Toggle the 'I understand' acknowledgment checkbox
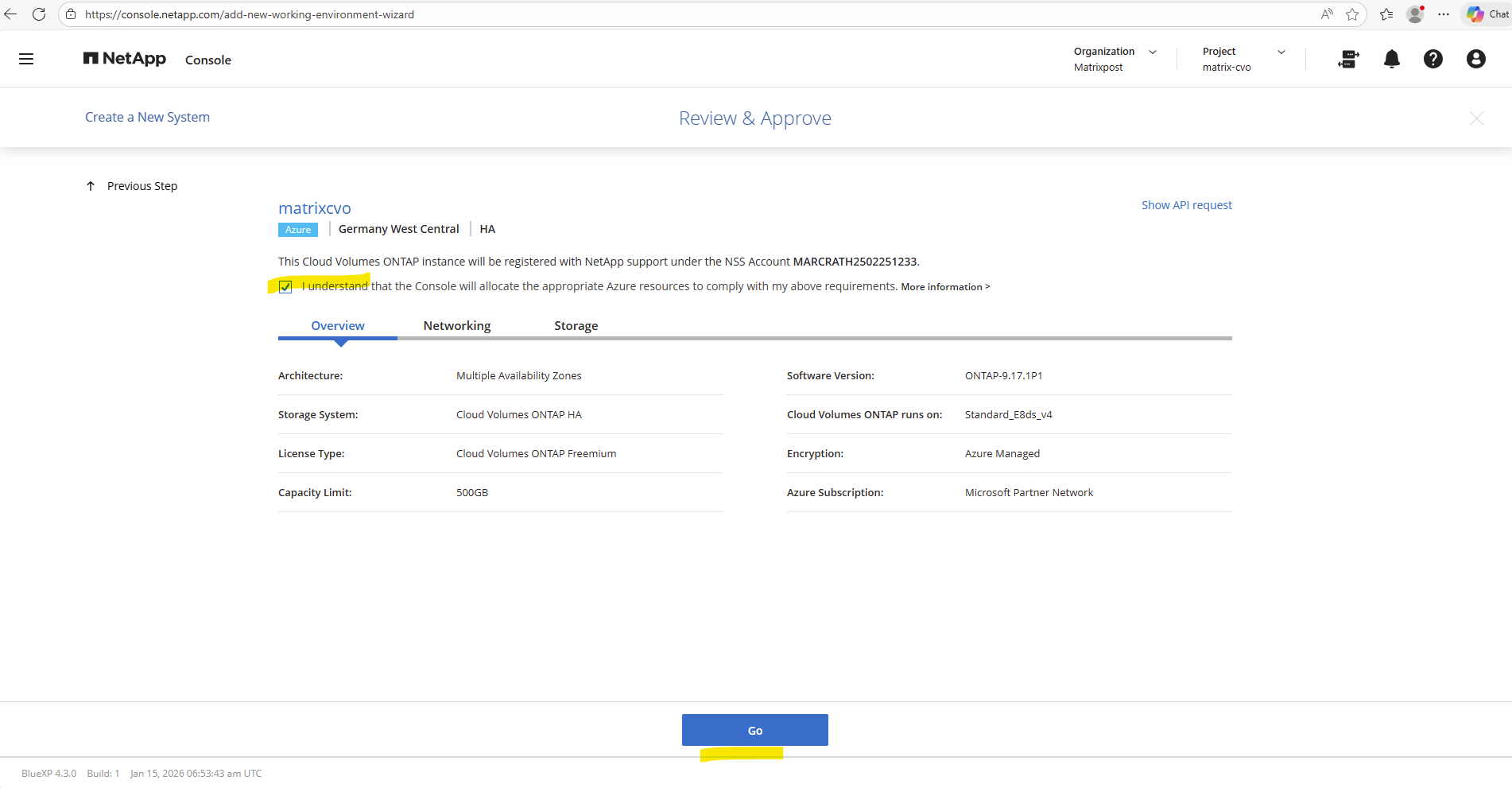This screenshot has height=788, width=1512. [x=285, y=287]
